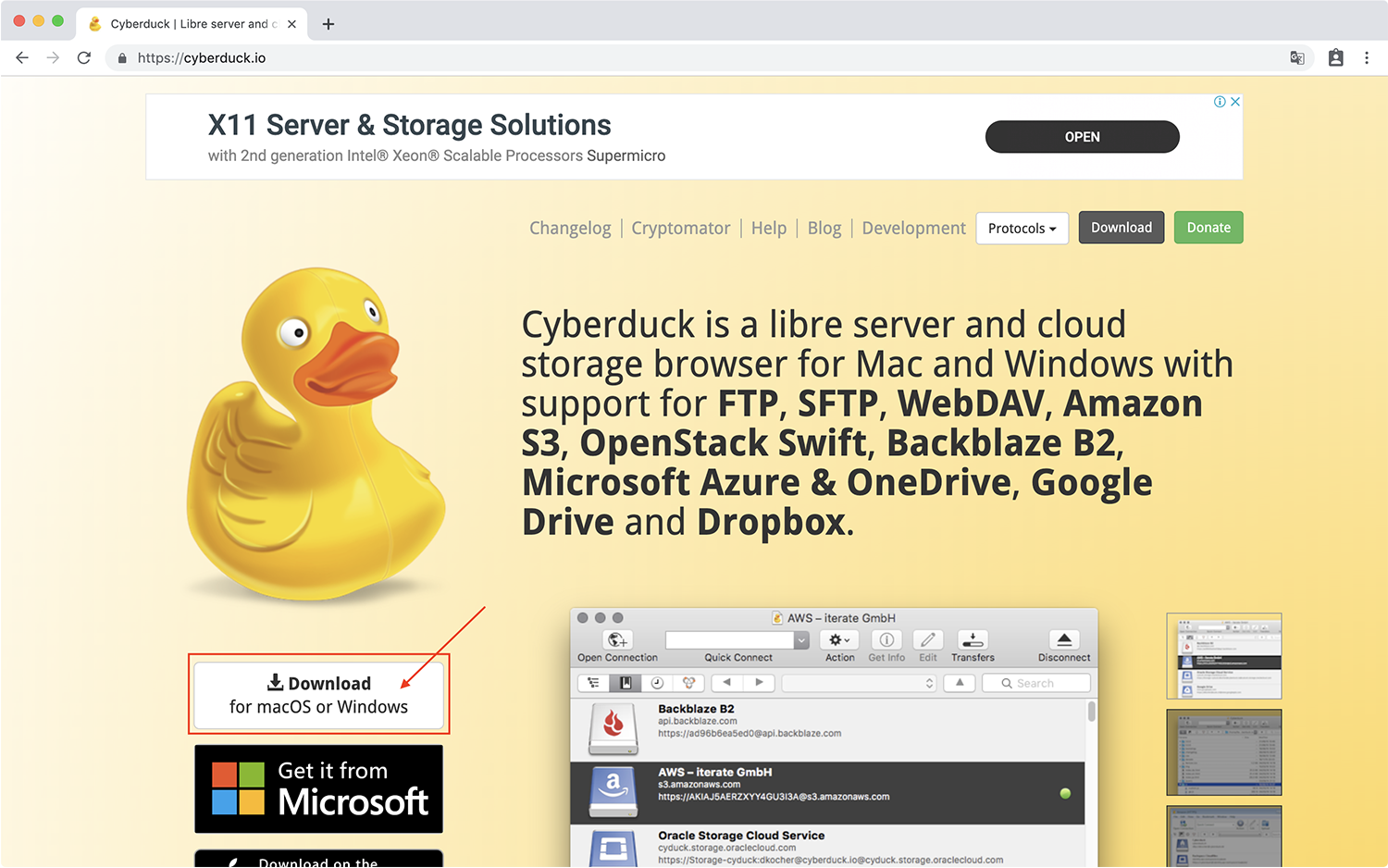Select the third screenshot thumbnail
The image size is (1388, 868).
tap(1224, 837)
